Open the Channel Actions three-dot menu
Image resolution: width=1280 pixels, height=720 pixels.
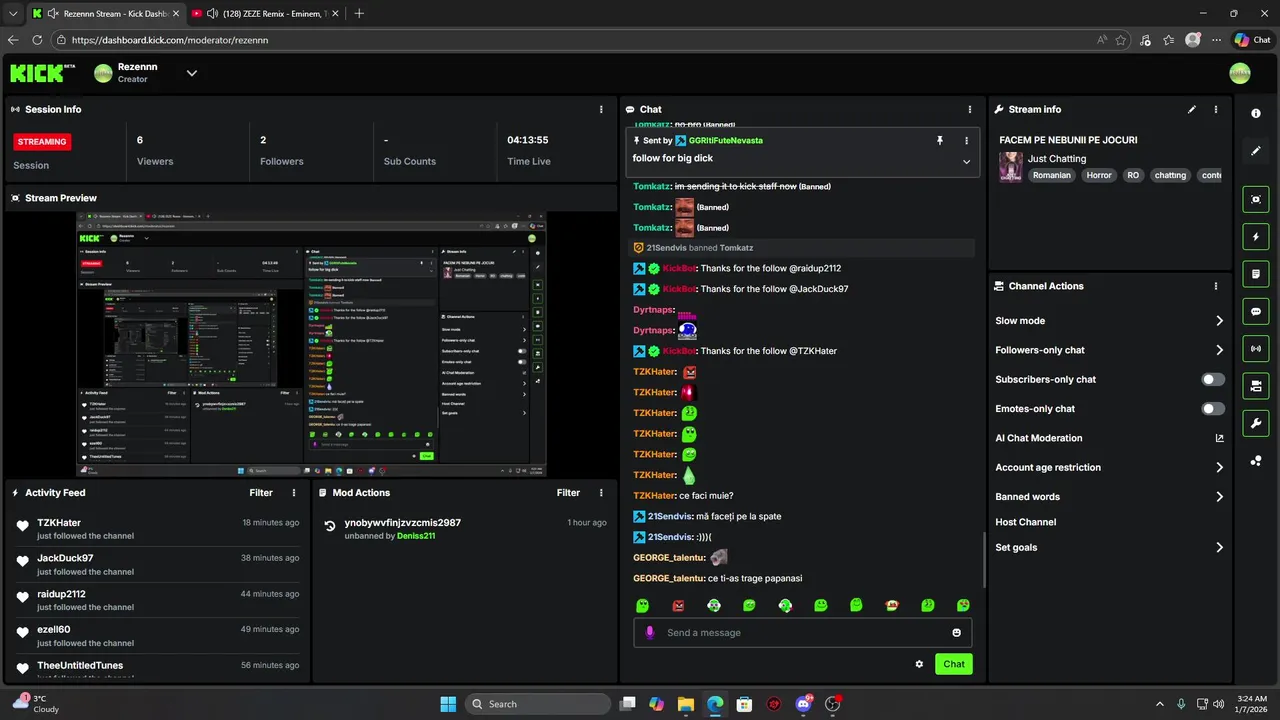click(1216, 286)
